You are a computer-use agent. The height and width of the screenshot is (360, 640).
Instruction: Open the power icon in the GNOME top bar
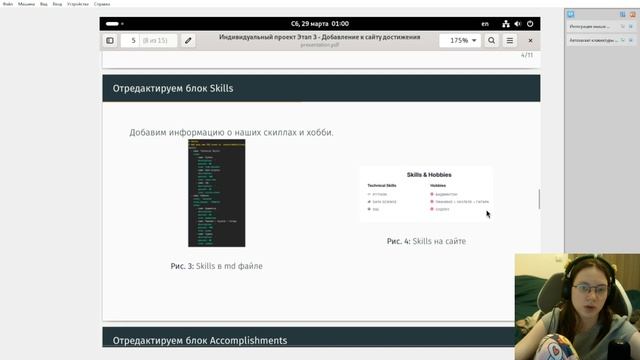(530, 24)
